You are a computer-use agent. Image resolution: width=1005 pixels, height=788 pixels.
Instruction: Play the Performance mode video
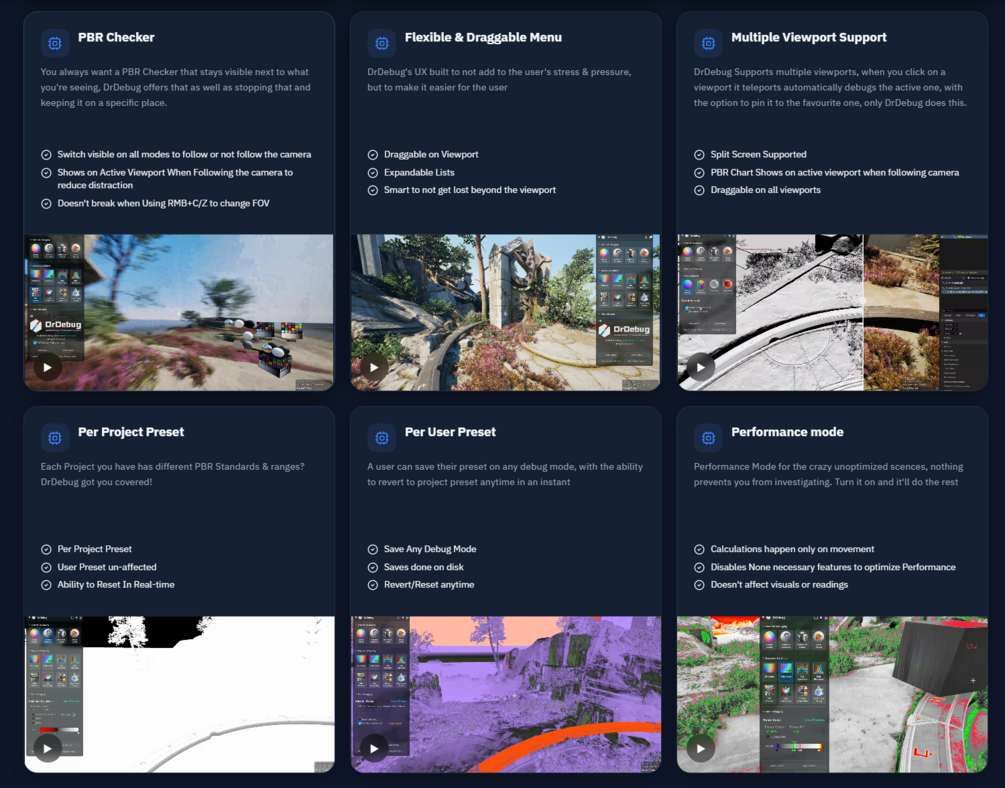coord(701,748)
